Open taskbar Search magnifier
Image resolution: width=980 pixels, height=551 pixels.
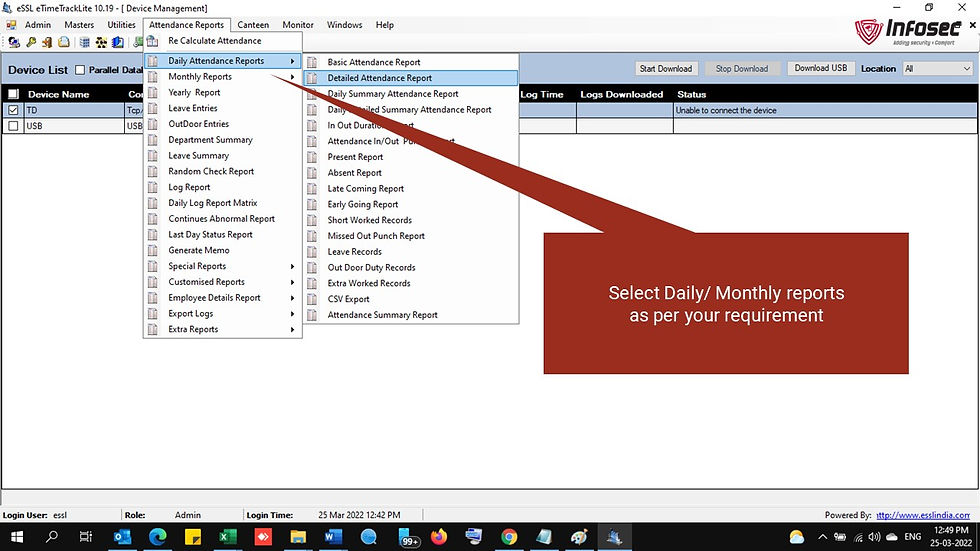[x=52, y=537]
